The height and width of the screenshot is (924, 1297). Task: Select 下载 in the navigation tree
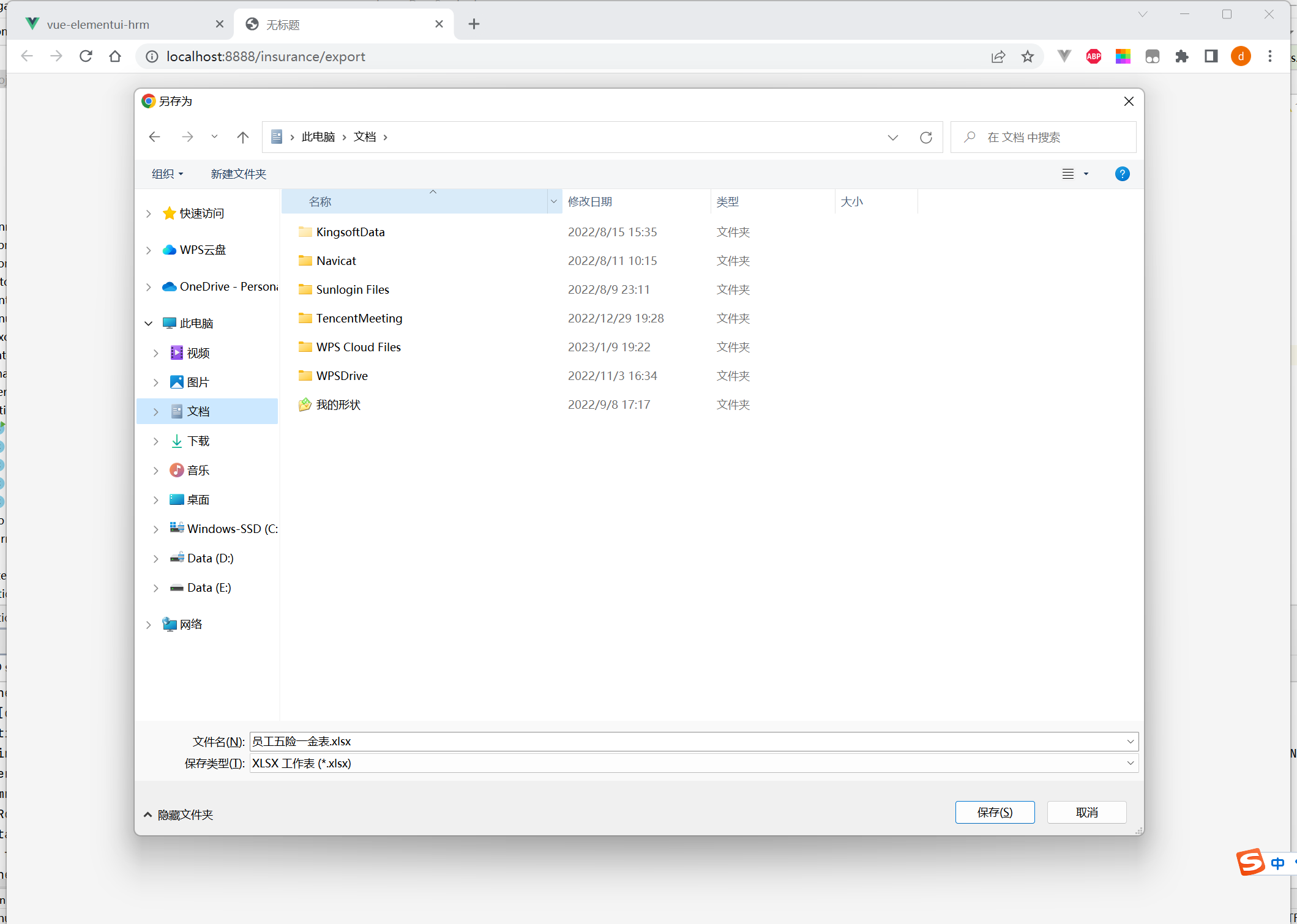198,441
